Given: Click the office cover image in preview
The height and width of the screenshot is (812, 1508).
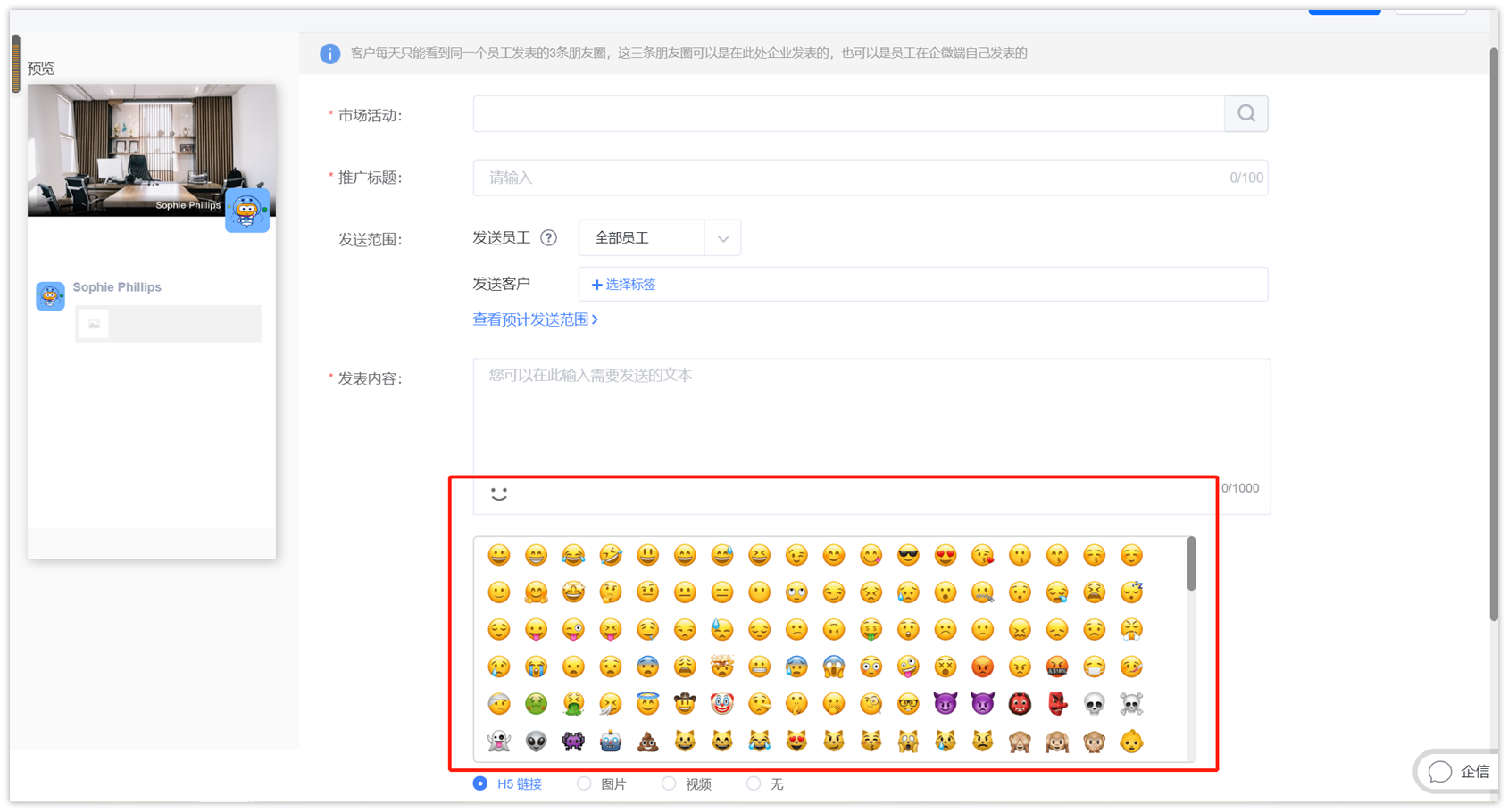Looking at the screenshot, I should pos(152,150).
